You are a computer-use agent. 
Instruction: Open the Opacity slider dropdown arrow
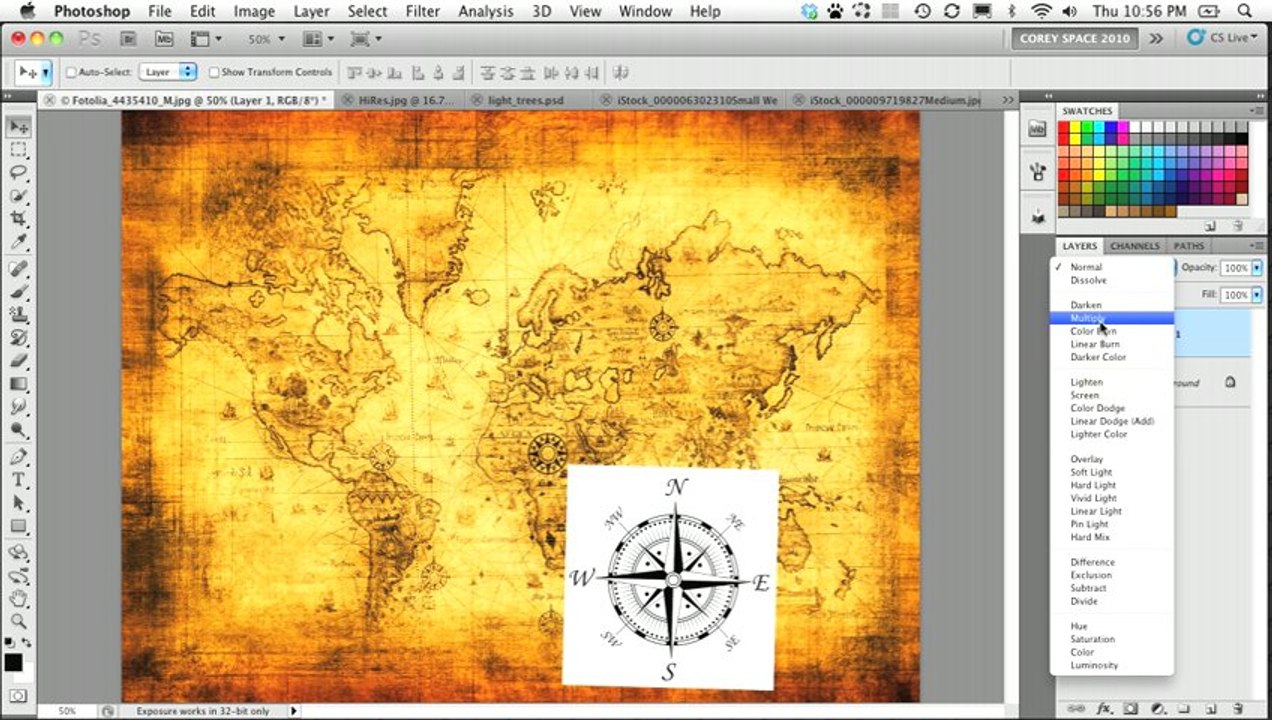(1257, 268)
